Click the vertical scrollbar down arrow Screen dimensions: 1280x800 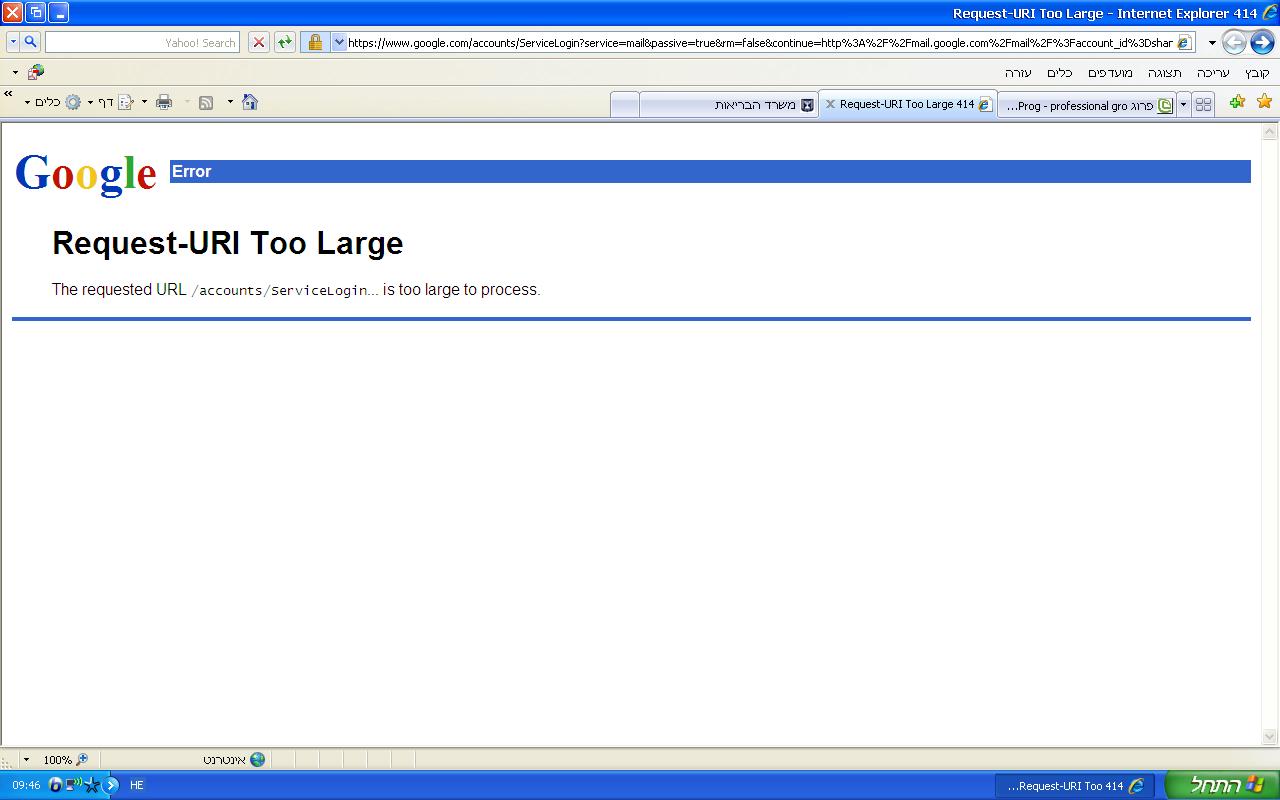tap(1271, 738)
